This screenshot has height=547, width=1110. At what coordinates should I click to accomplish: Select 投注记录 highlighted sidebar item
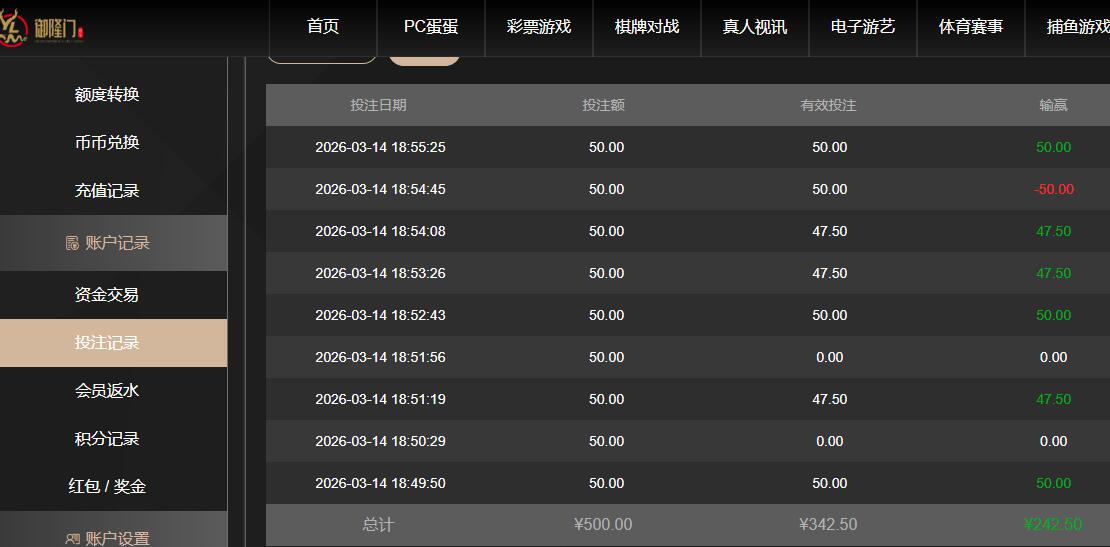(x=107, y=342)
